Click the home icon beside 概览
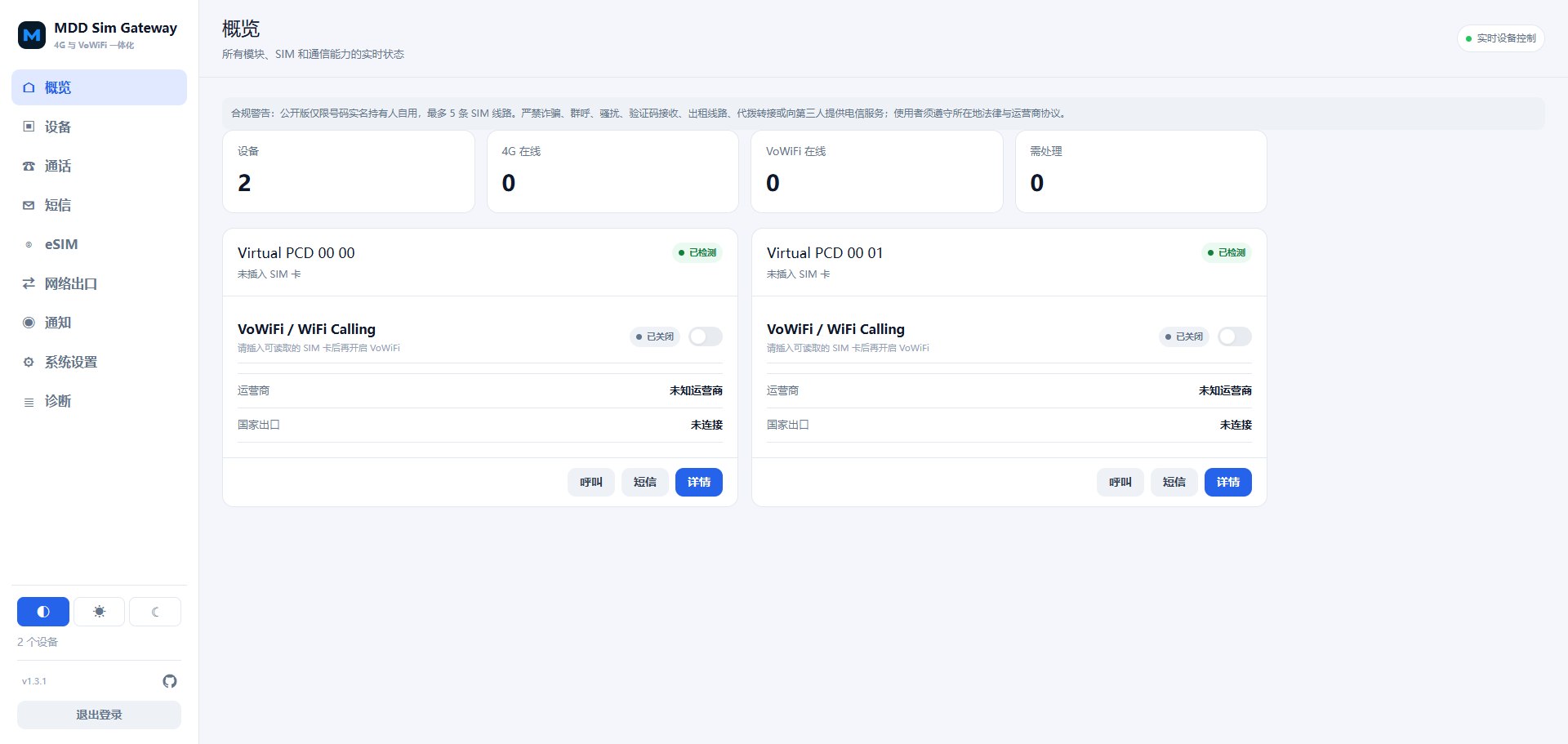The height and width of the screenshot is (744, 1568). pyautogui.click(x=29, y=87)
